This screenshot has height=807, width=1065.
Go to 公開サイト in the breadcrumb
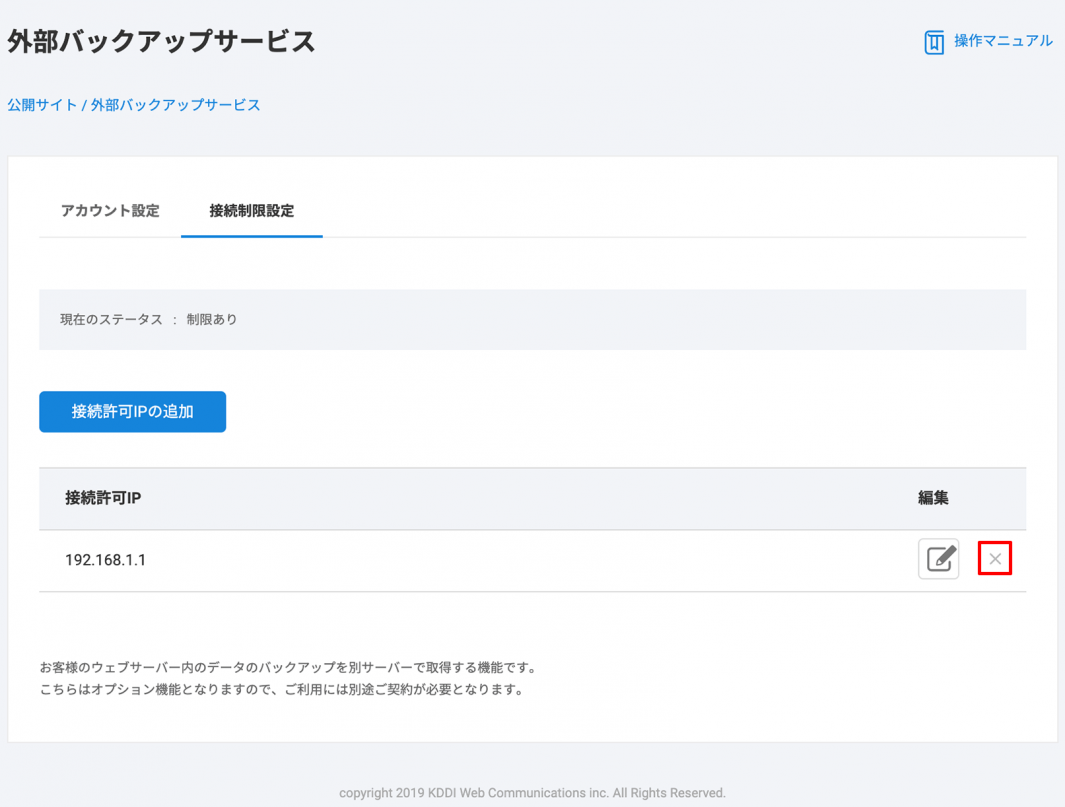(x=42, y=105)
